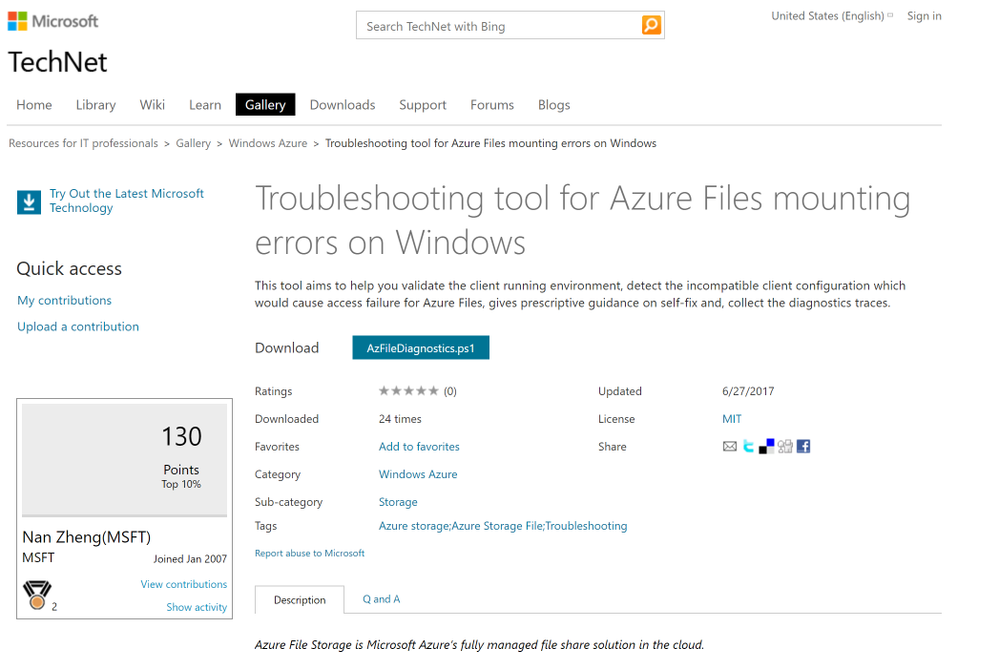Open the Azure storage tag
This screenshot has height=652, width=999.
coord(413,526)
